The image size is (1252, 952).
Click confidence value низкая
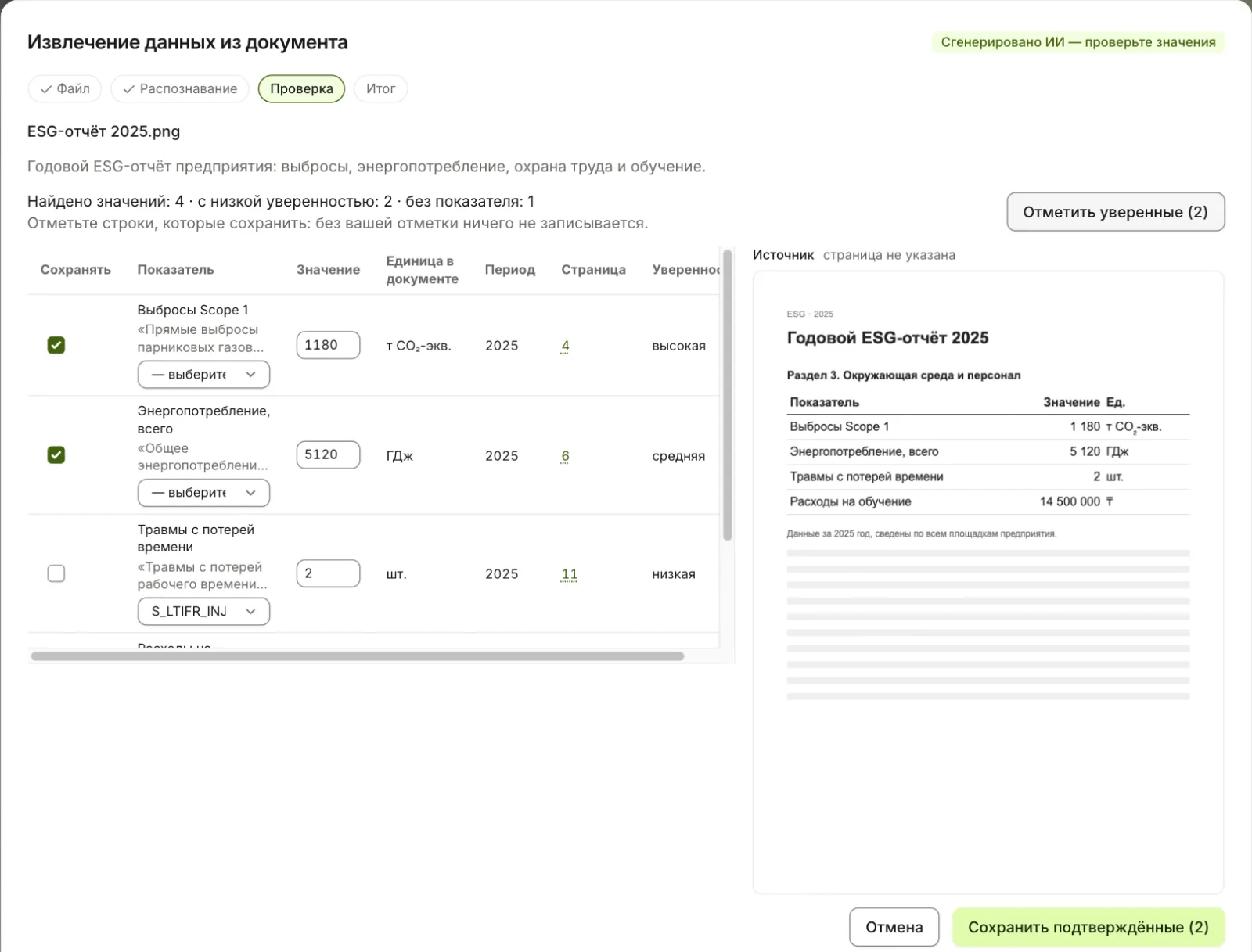pos(674,574)
